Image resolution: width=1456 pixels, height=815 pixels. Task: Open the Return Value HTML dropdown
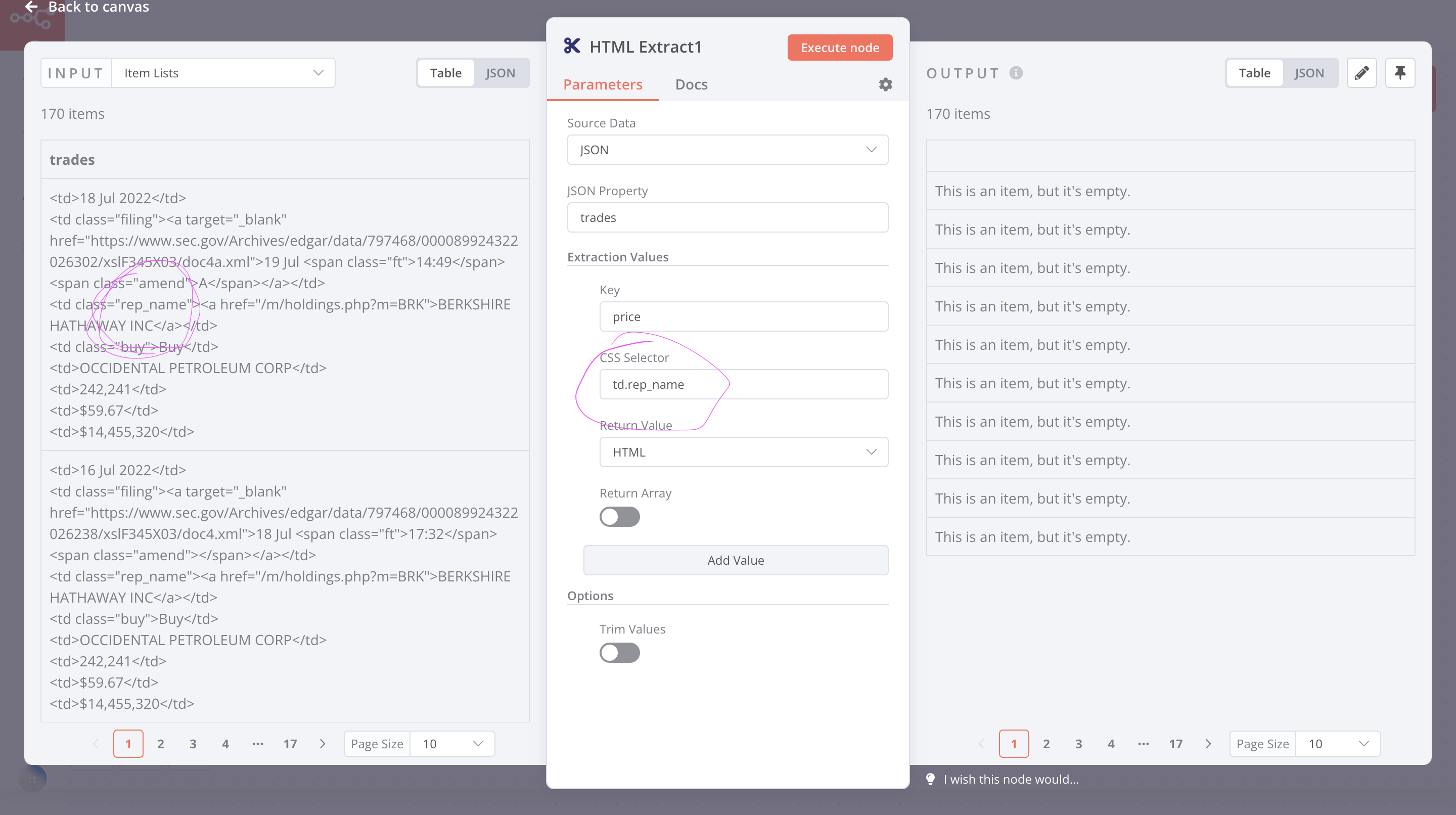tap(744, 452)
